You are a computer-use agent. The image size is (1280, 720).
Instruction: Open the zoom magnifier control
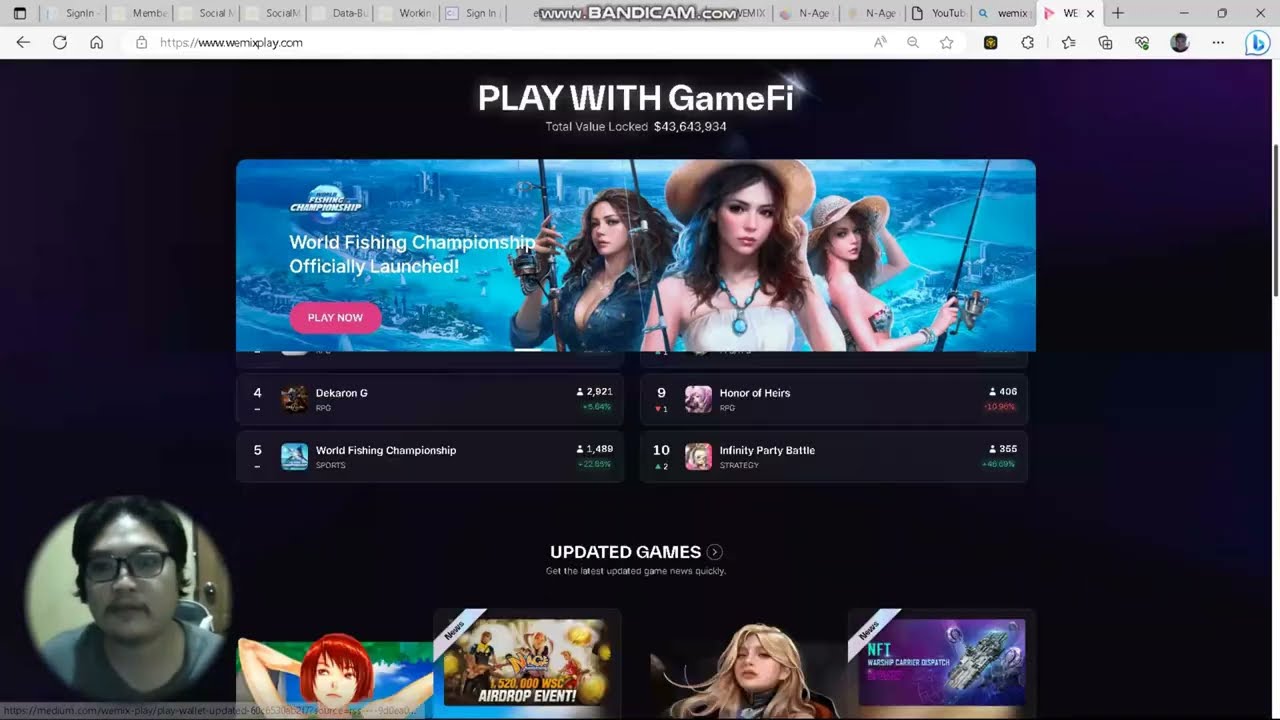coord(913,43)
